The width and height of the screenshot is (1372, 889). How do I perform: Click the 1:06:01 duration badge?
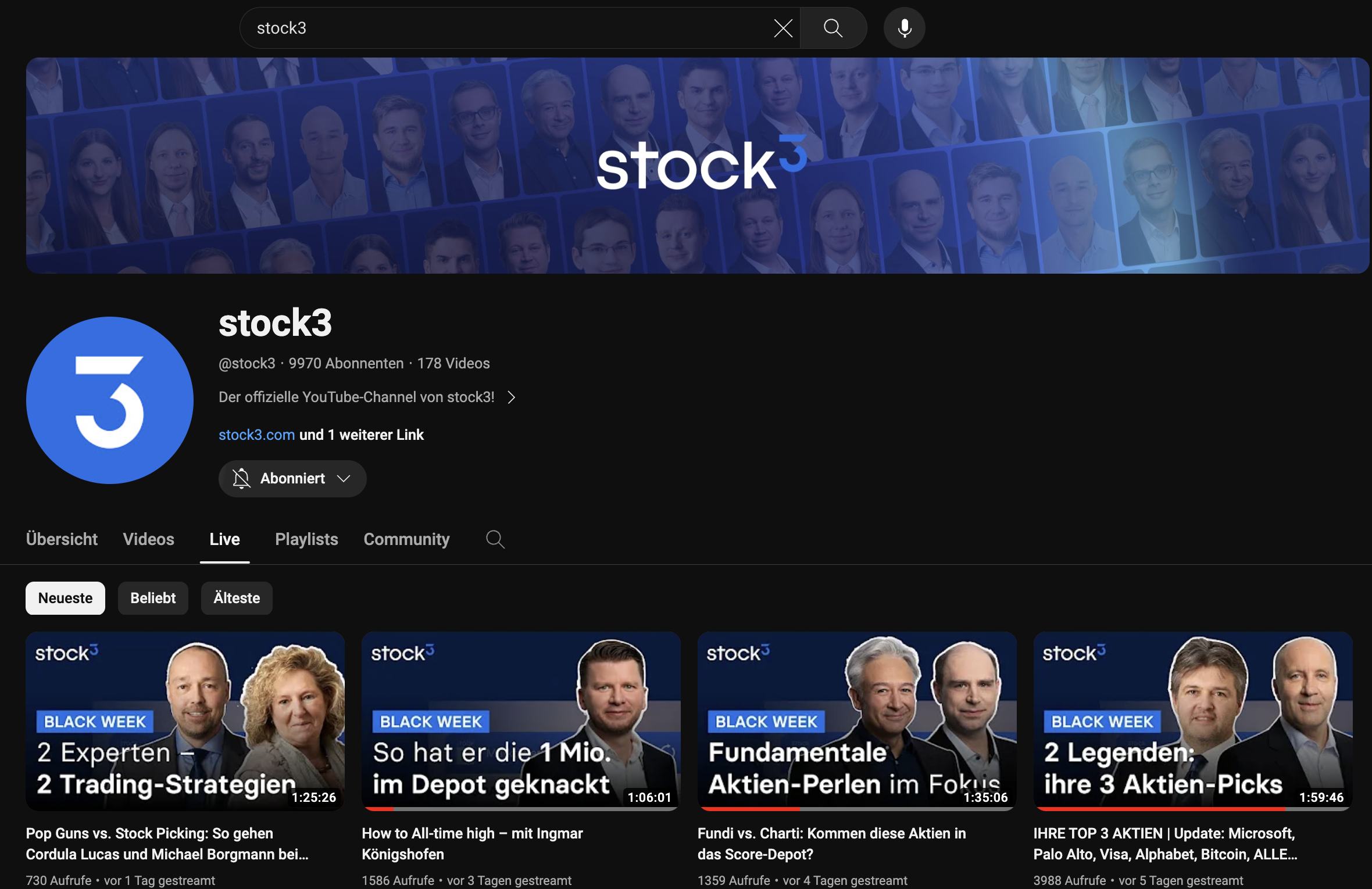649,797
